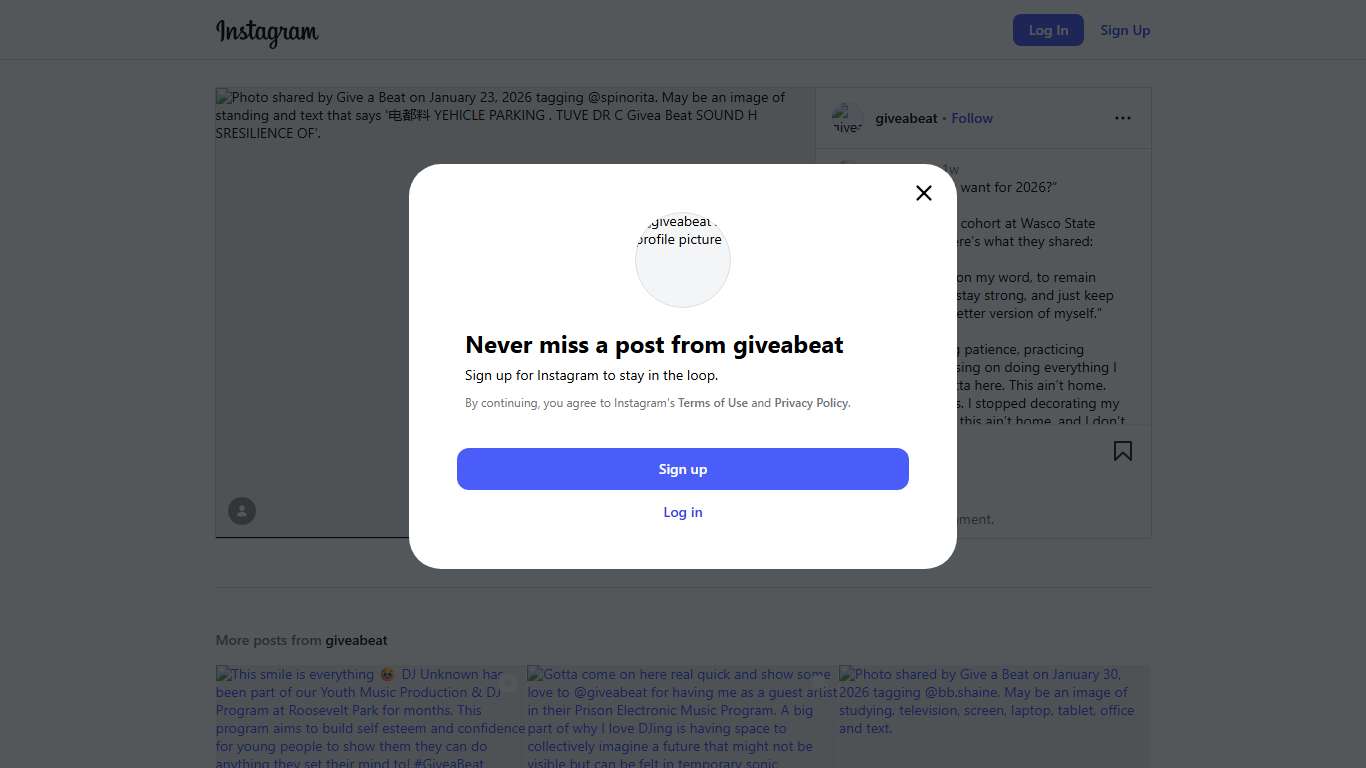Show tagged people on the photo

pyautogui.click(x=242, y=511)
